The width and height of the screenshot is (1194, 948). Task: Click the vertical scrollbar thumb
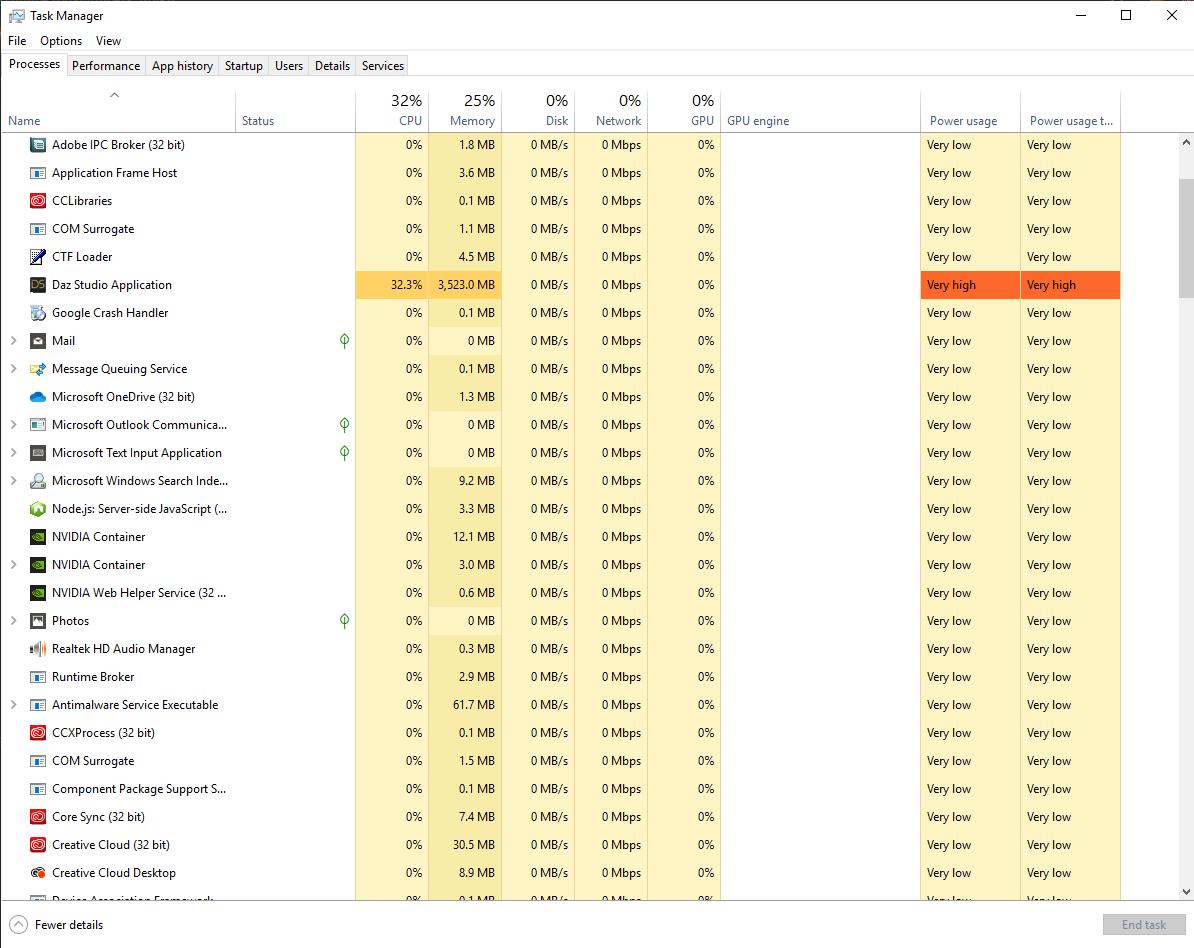(1186, 238)
